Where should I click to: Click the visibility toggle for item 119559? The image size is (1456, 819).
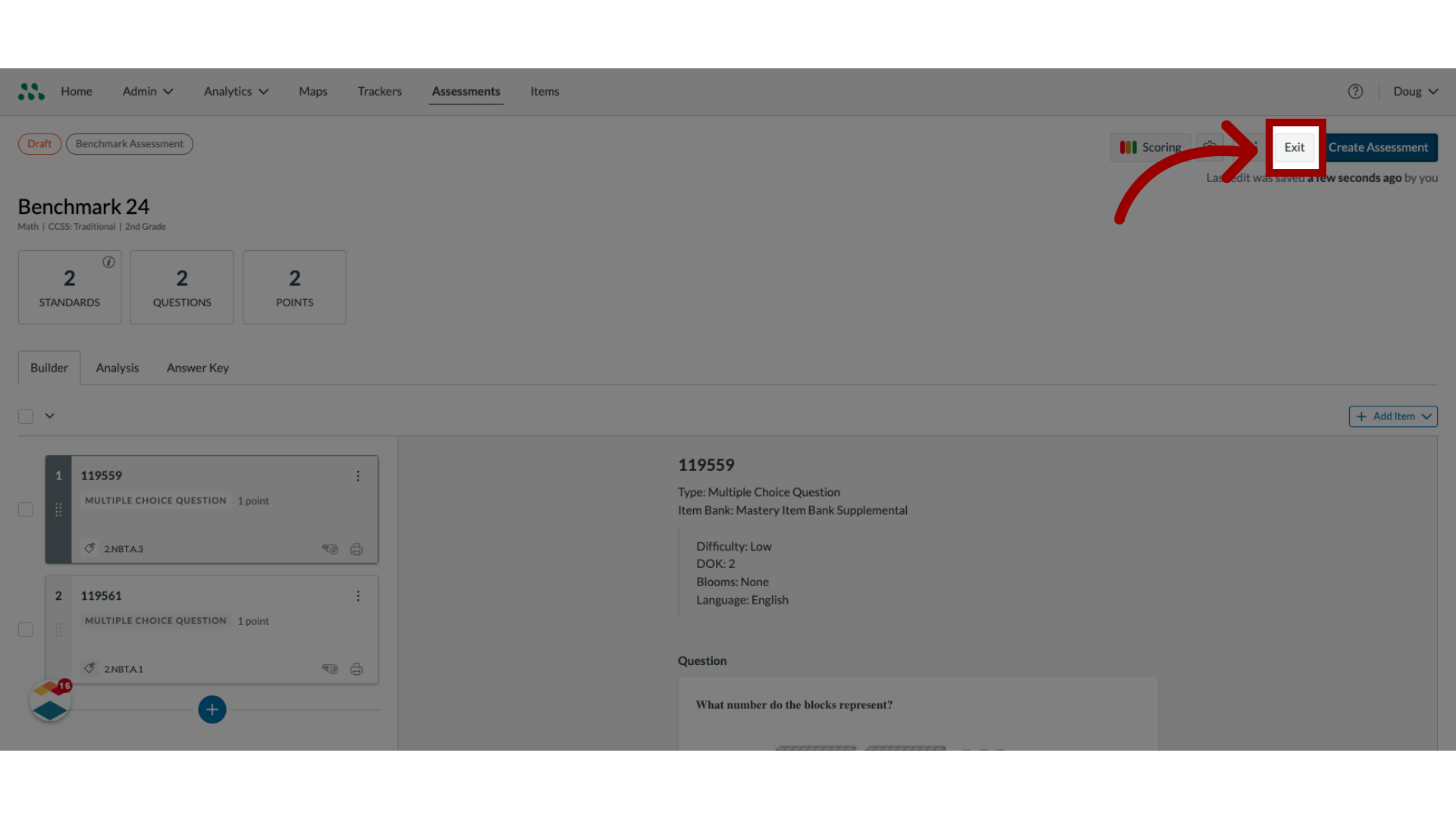330,548
